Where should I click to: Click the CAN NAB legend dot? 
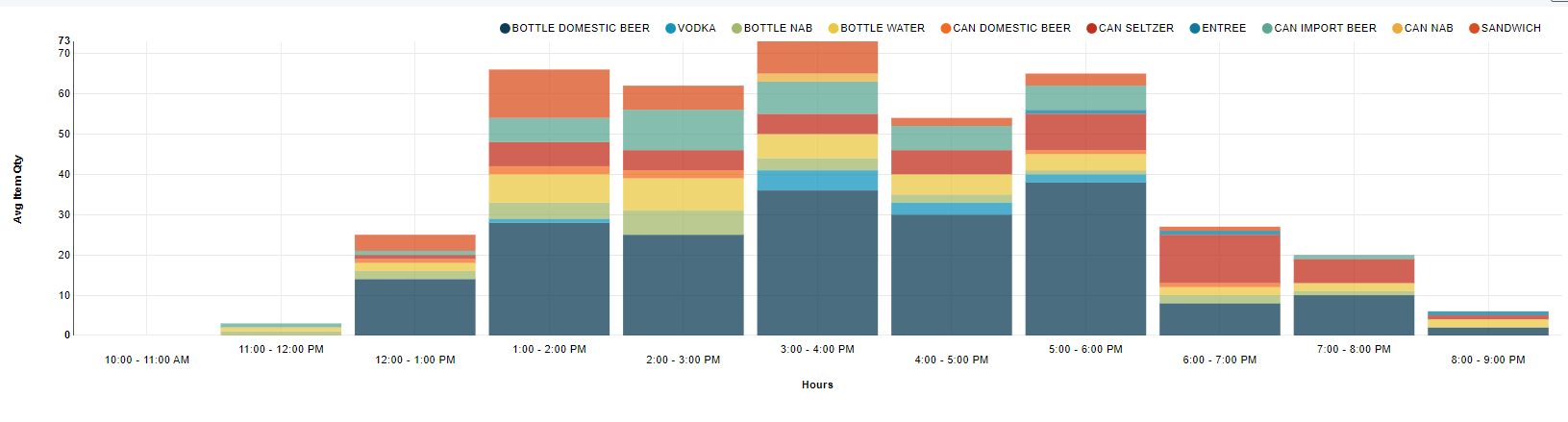(1398, 29)
